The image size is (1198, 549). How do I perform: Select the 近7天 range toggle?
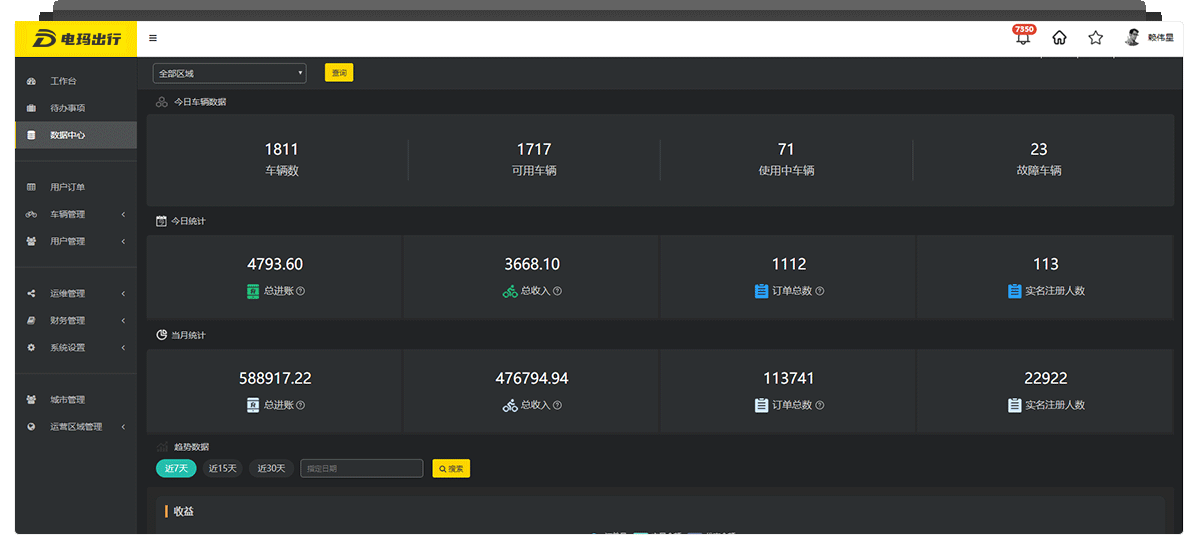pyautogui.click(x=176, y=468)
